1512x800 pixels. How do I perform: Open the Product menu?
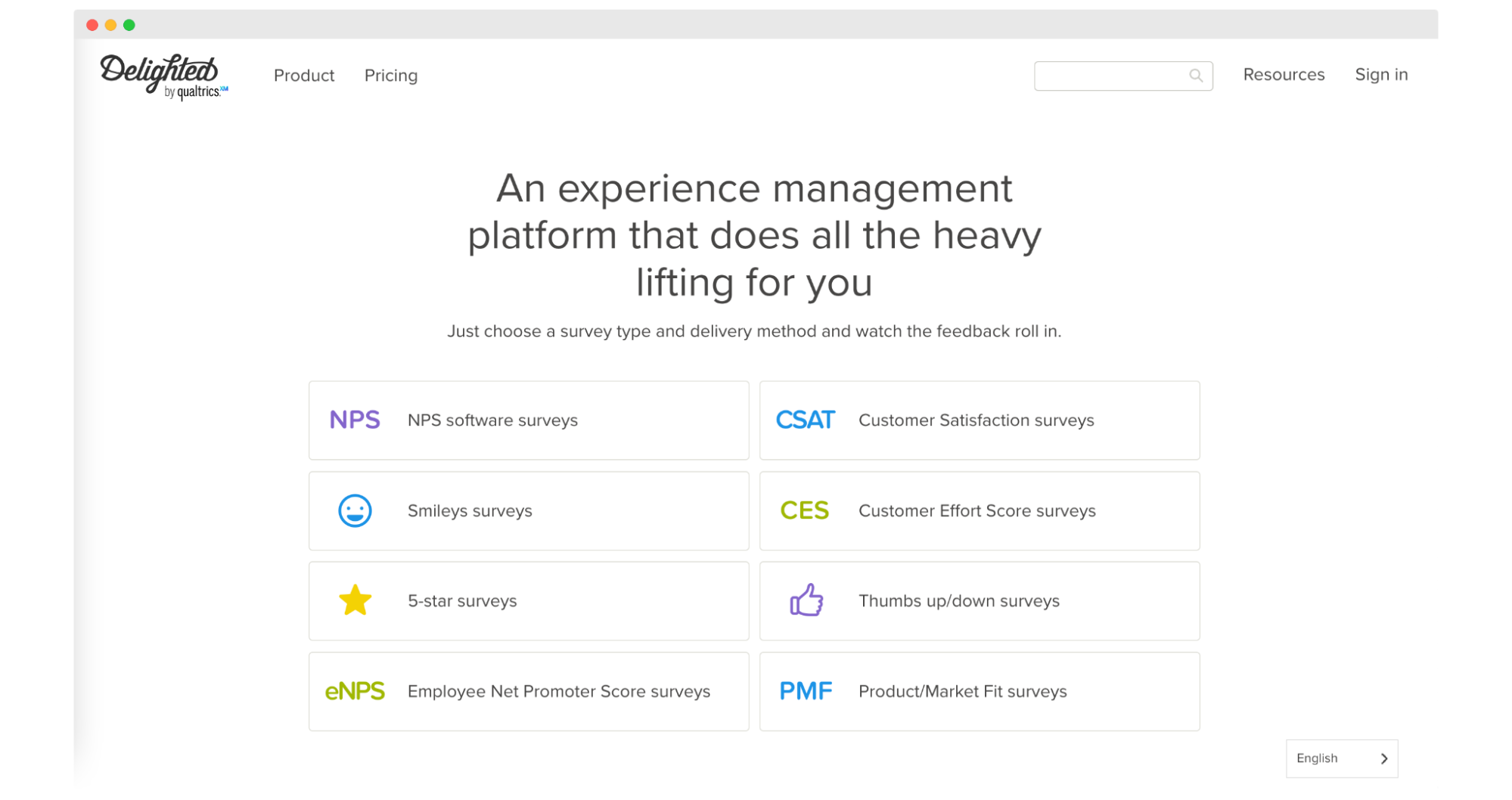point(304,76)
